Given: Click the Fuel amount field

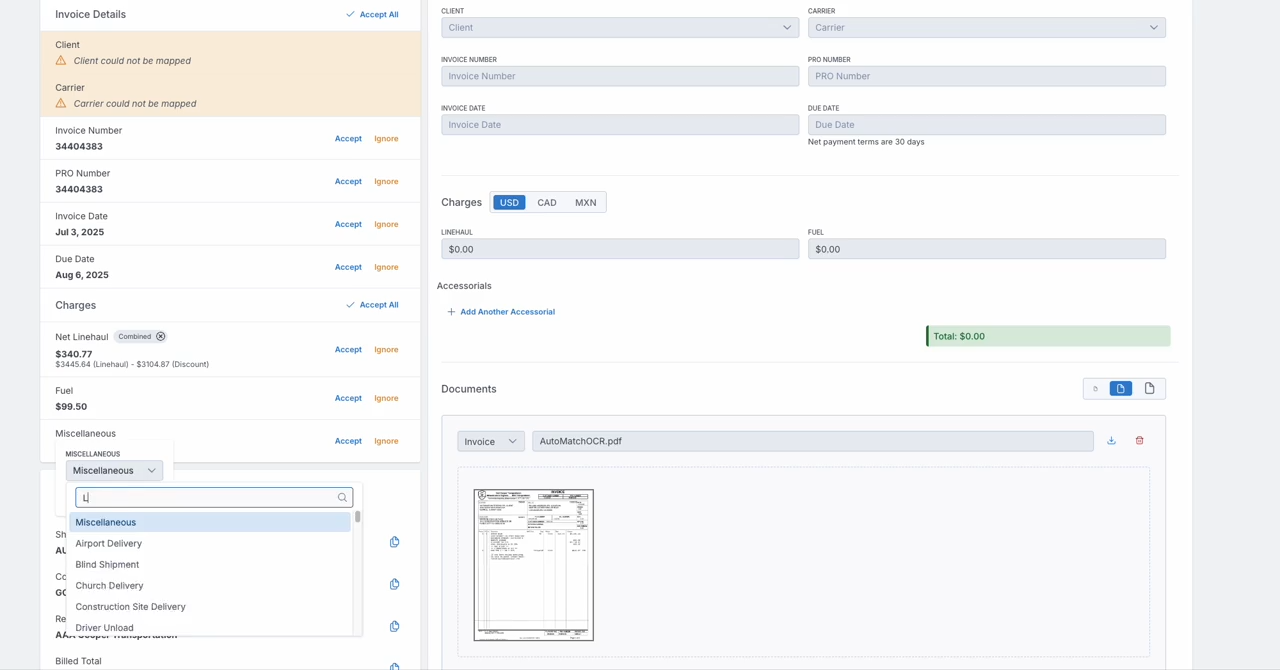Looking at the screenshot, I should coord(987,249).
